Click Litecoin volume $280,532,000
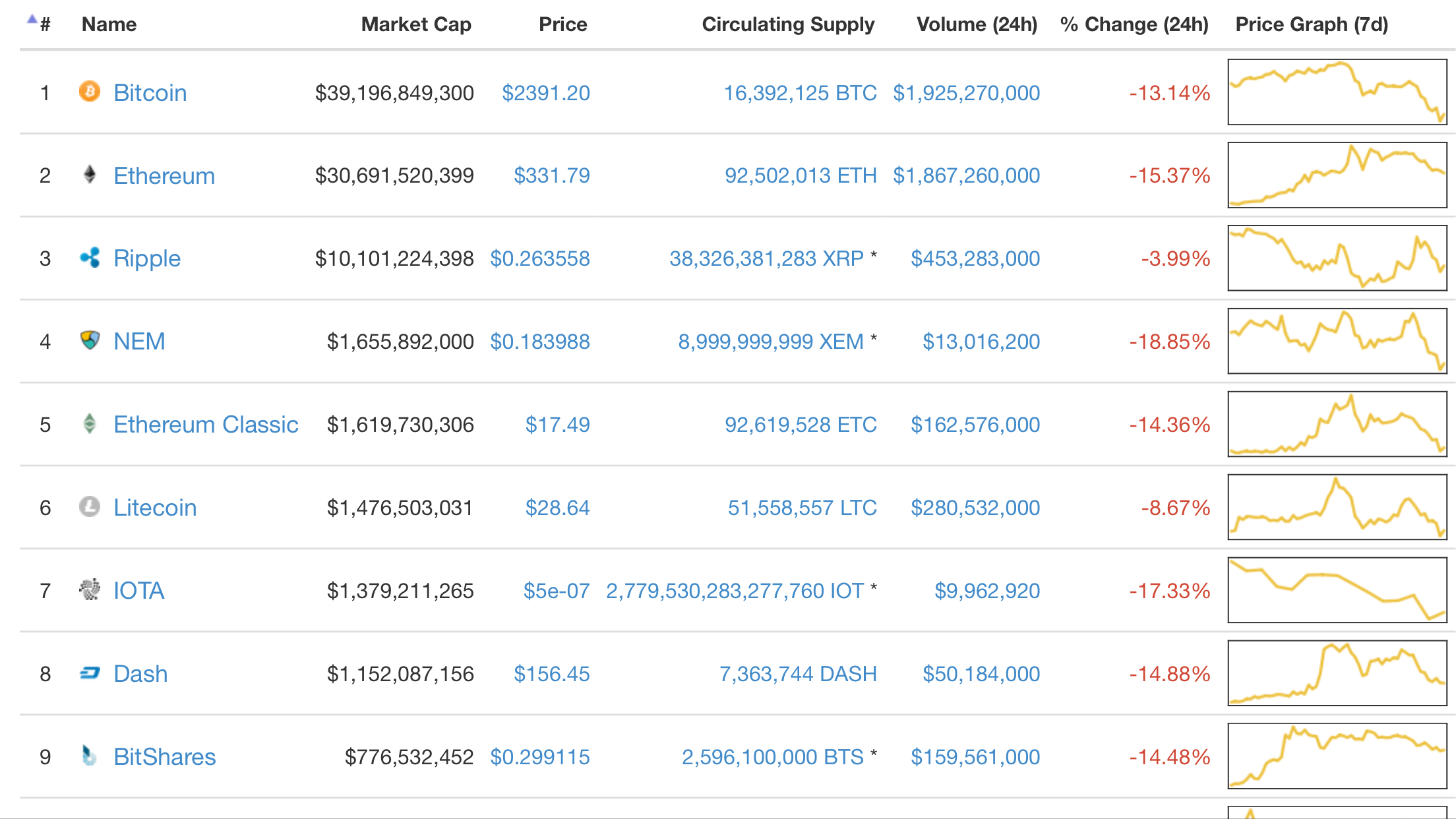The image size is (1456, 819). pyautogui.click(x=975, y=508)
